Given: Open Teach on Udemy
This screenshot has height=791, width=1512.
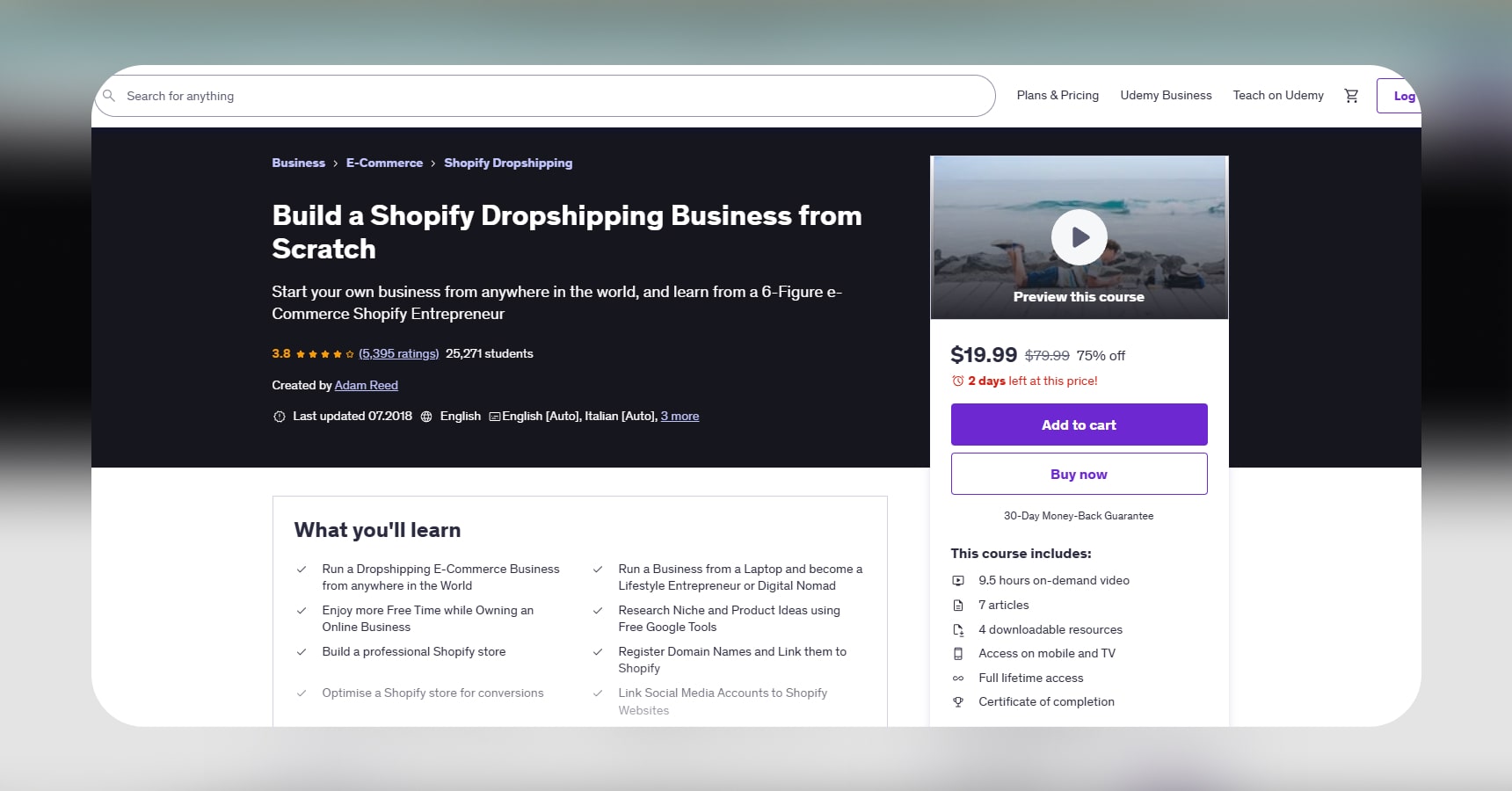Looking at the screenshot, I should [x=1278, y=95].
